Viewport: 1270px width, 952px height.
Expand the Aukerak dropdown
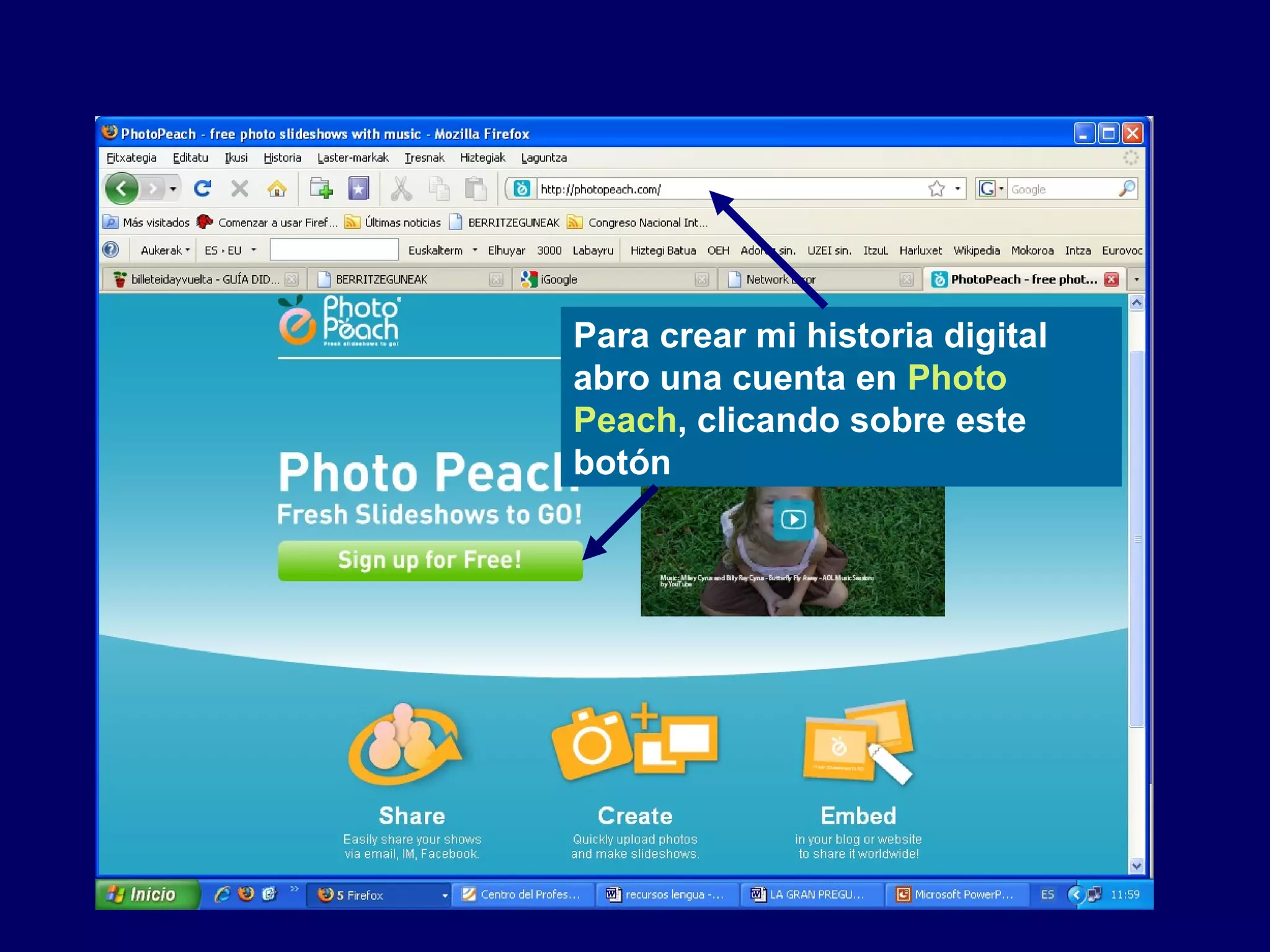pos(165,250)
